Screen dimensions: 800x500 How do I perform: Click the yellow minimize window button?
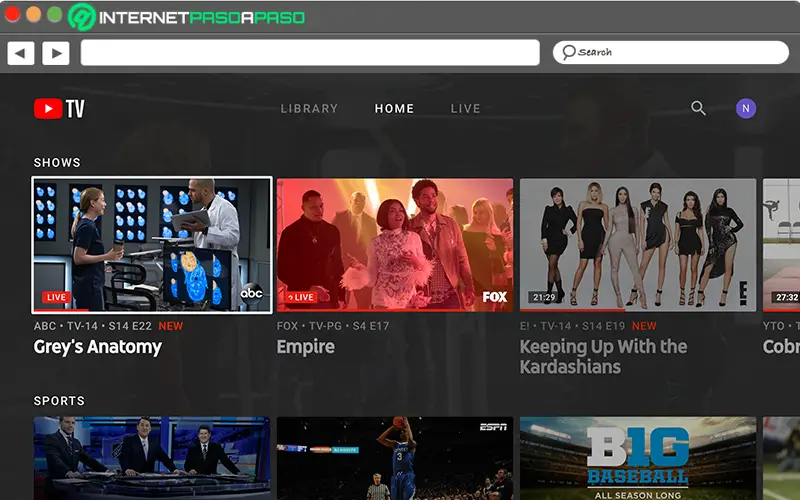[34, 14]
